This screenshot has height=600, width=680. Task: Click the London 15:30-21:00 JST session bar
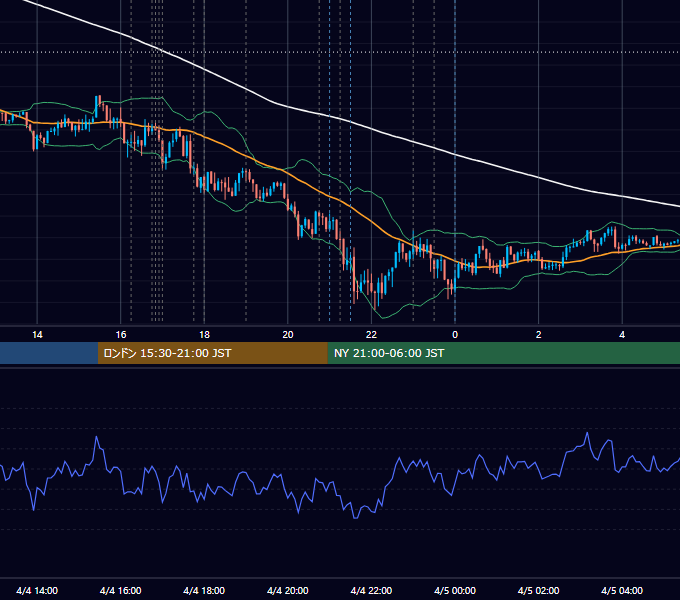click(x=212, y=353)
